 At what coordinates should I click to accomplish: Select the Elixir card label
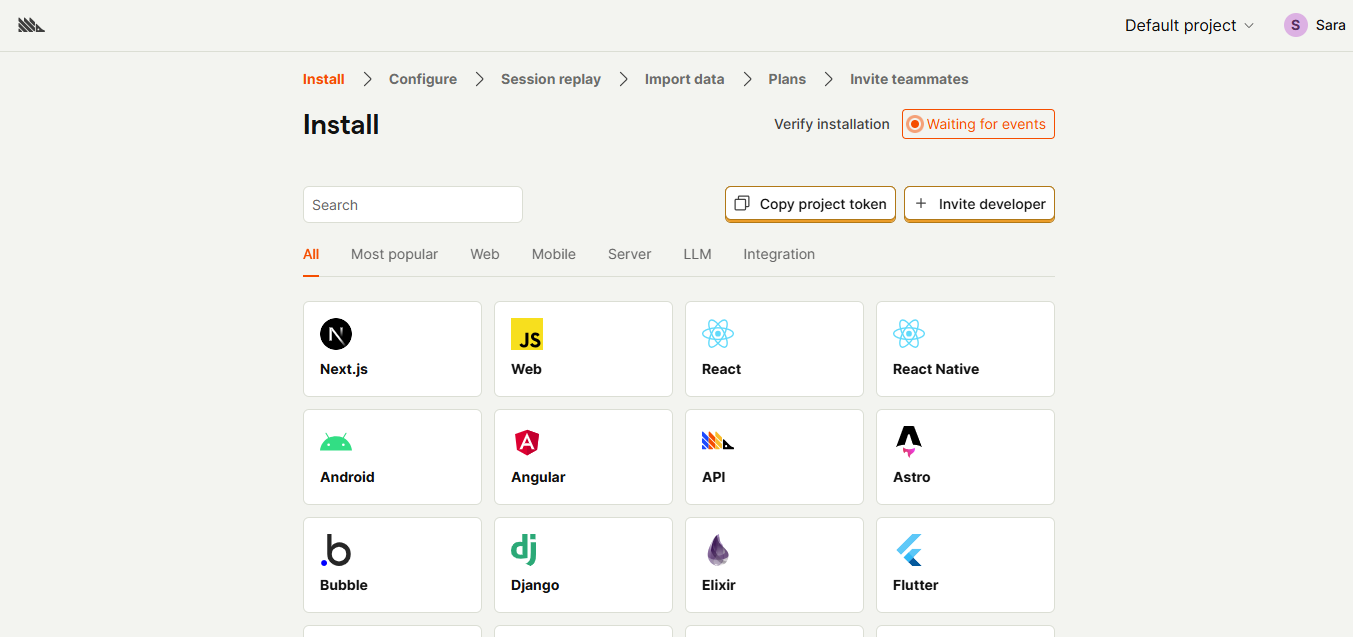coord(719,585)
